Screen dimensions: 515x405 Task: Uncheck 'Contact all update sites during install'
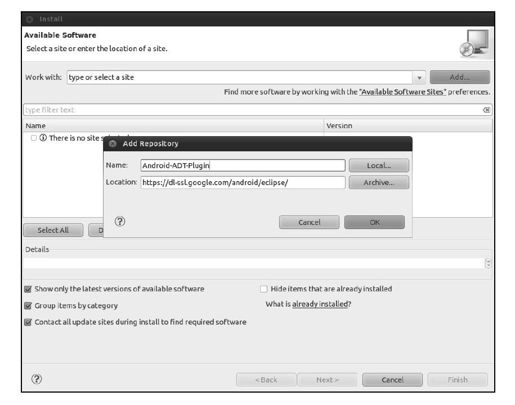tap(28, 322)
